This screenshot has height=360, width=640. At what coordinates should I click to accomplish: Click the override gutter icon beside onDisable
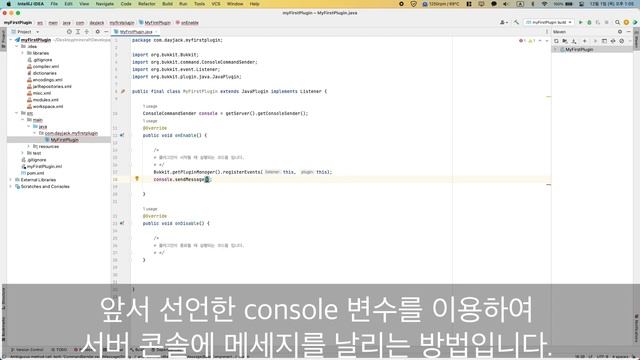[122, 223]
